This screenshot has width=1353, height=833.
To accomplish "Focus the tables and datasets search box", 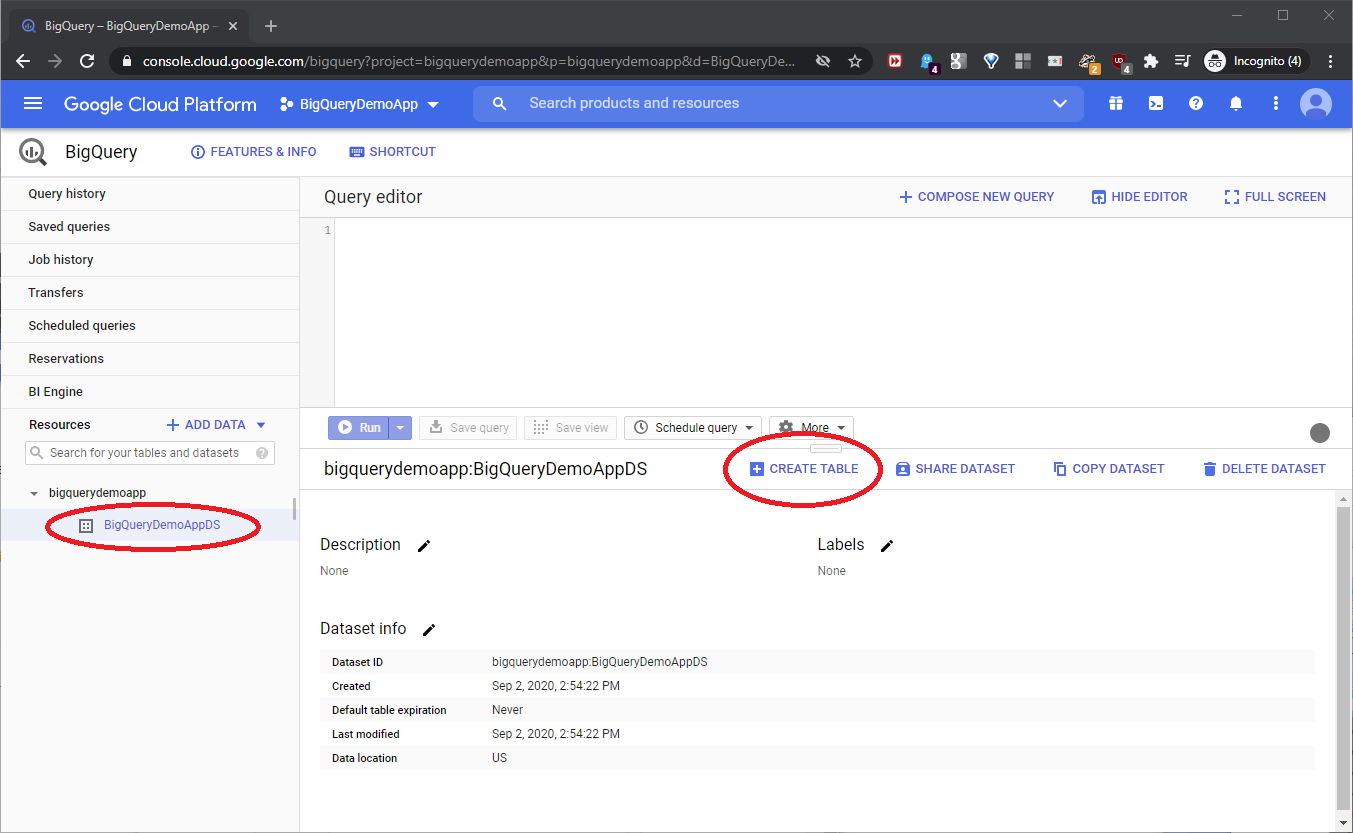I will 149,453.
